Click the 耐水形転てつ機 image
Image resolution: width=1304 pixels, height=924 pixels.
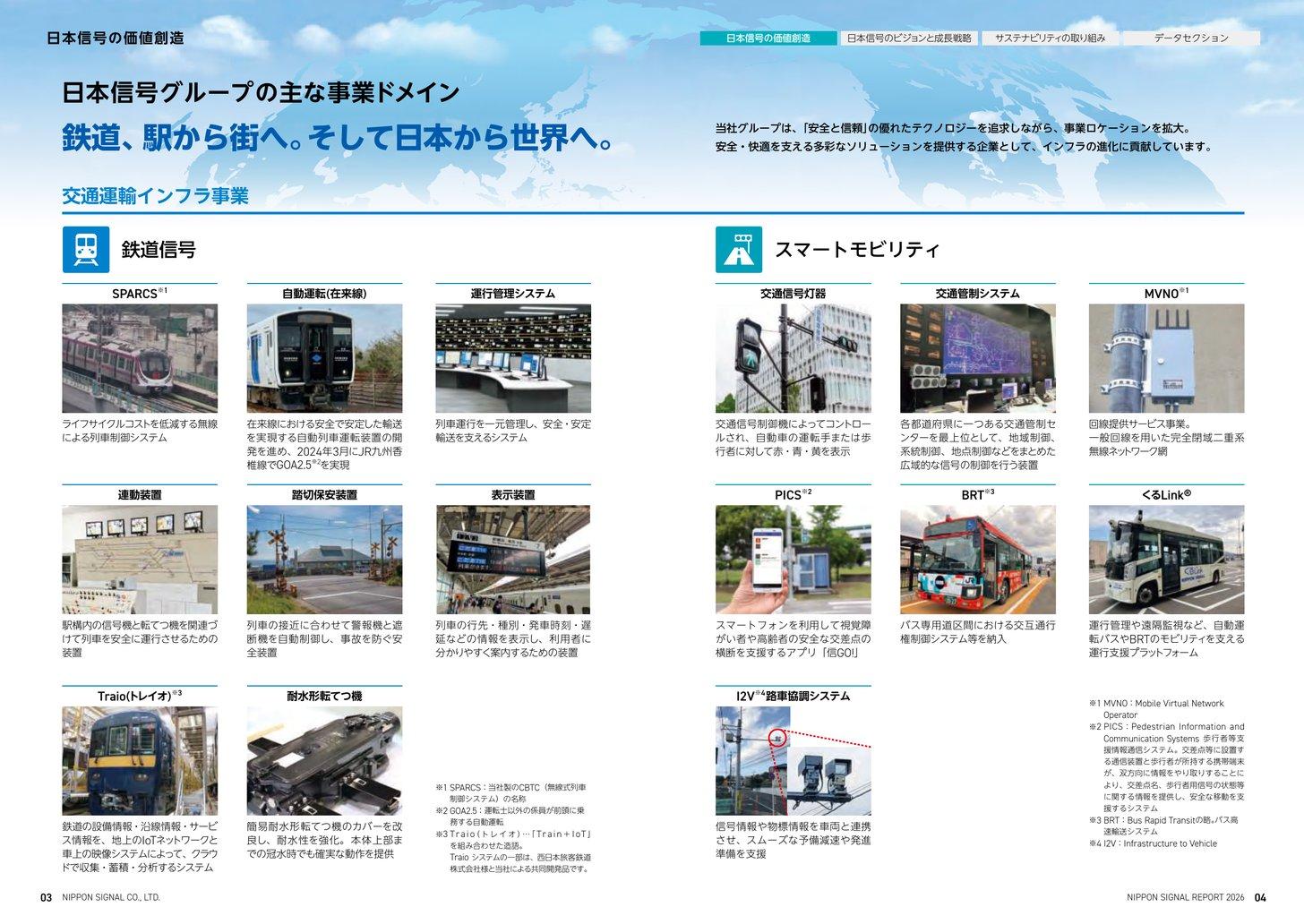[324, 761]
